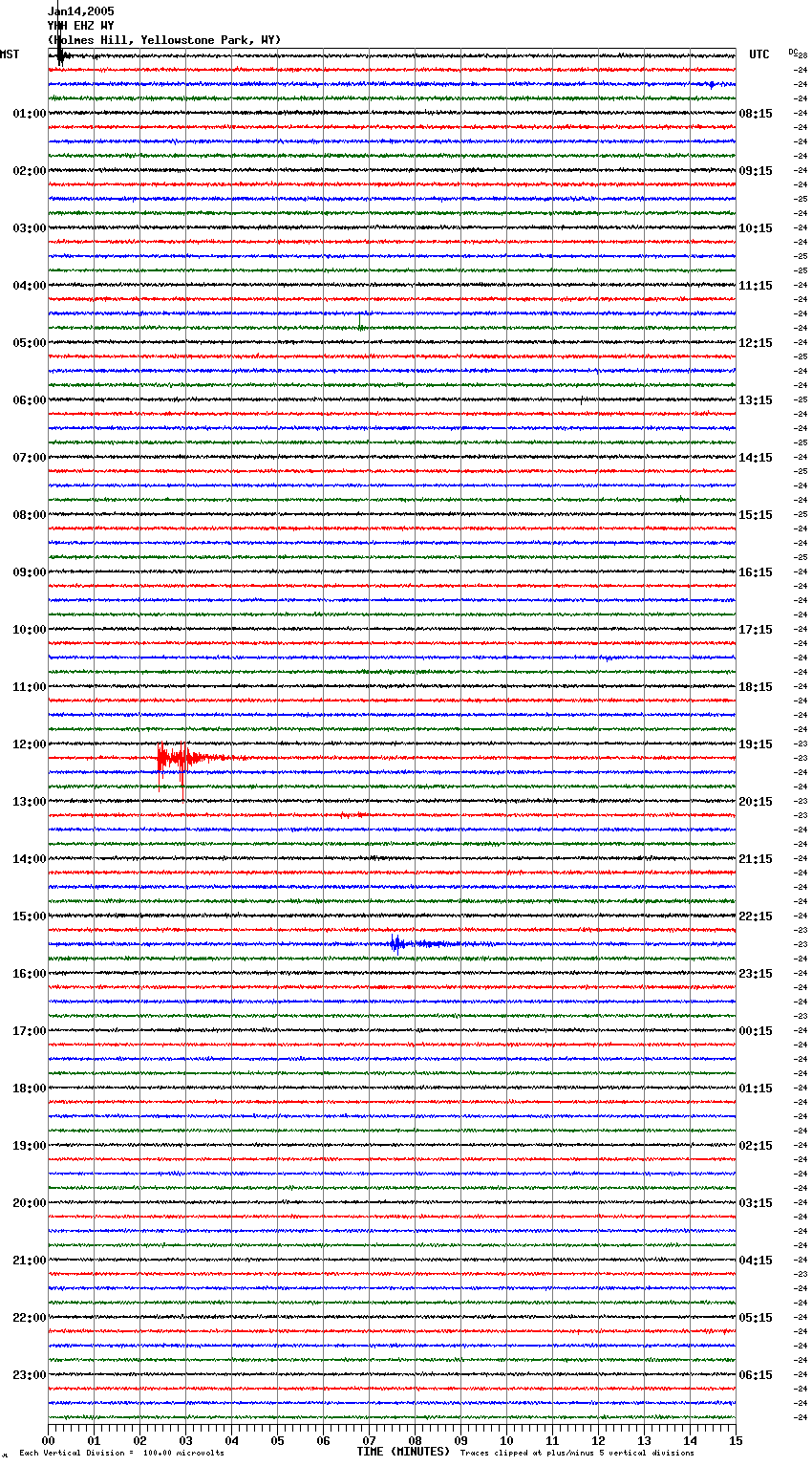The image size is (812, 1466).
Task: Click the 22:15 UTC time label
Action: (755, 916)
